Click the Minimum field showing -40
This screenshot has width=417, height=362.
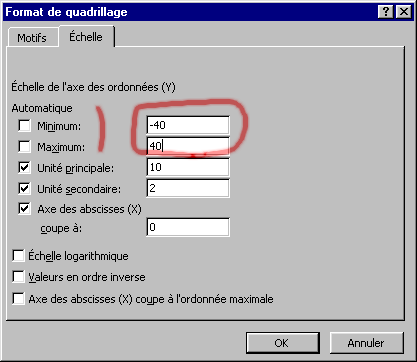coord(188,125)
